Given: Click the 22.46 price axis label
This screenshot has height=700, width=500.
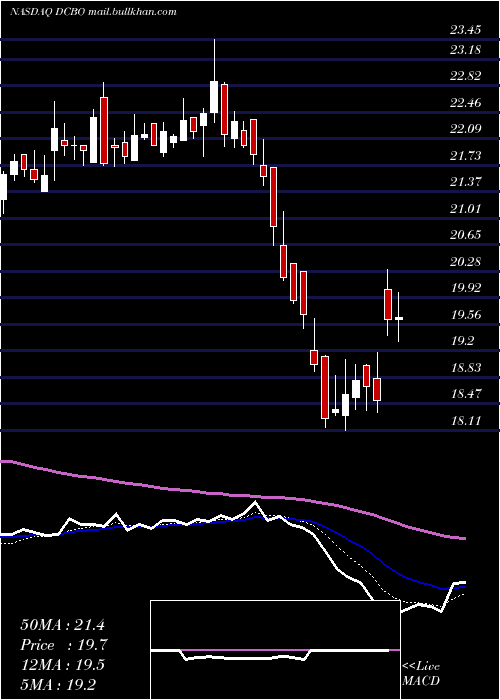Looking at the screenshot, I should 465,102.
